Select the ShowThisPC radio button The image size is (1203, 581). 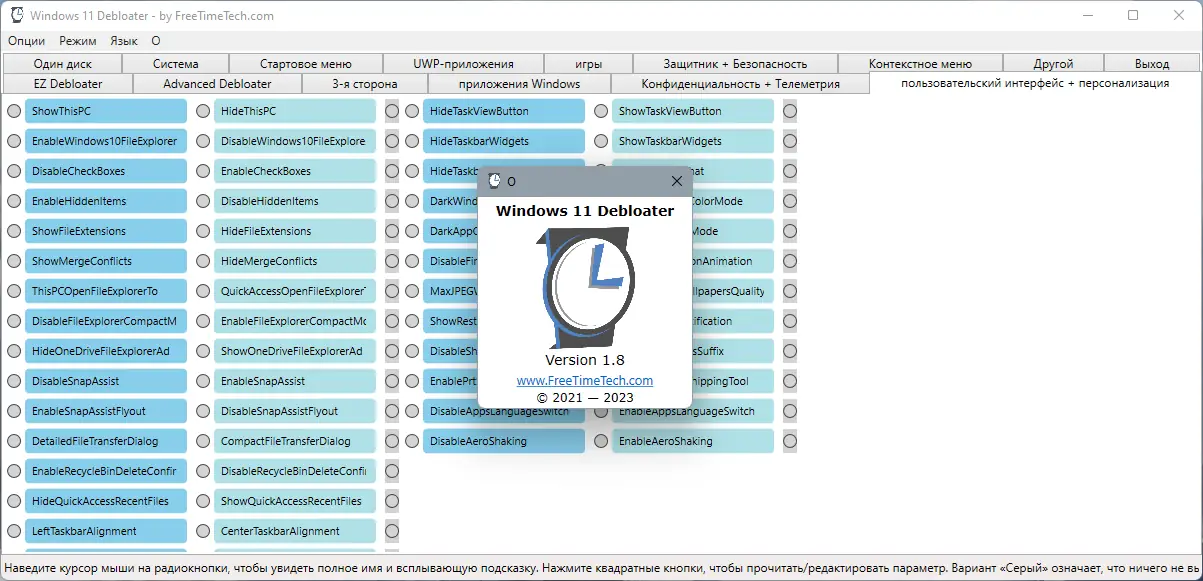tap(14, 111)
